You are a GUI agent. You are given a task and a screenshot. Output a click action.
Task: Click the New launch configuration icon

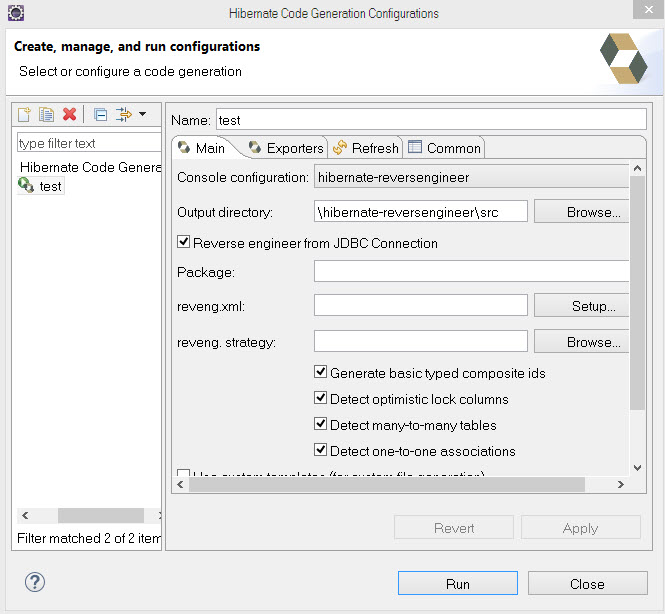click(25, 115)
